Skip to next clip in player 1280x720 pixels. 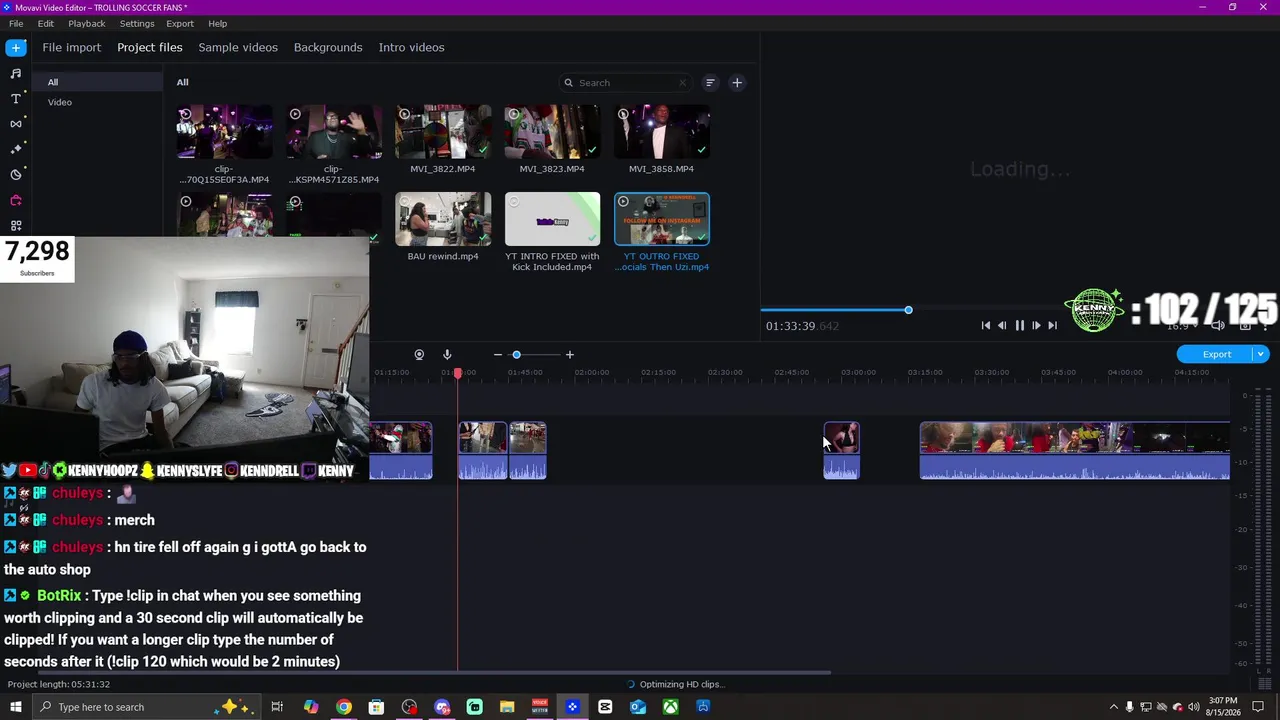point(1052,325)
